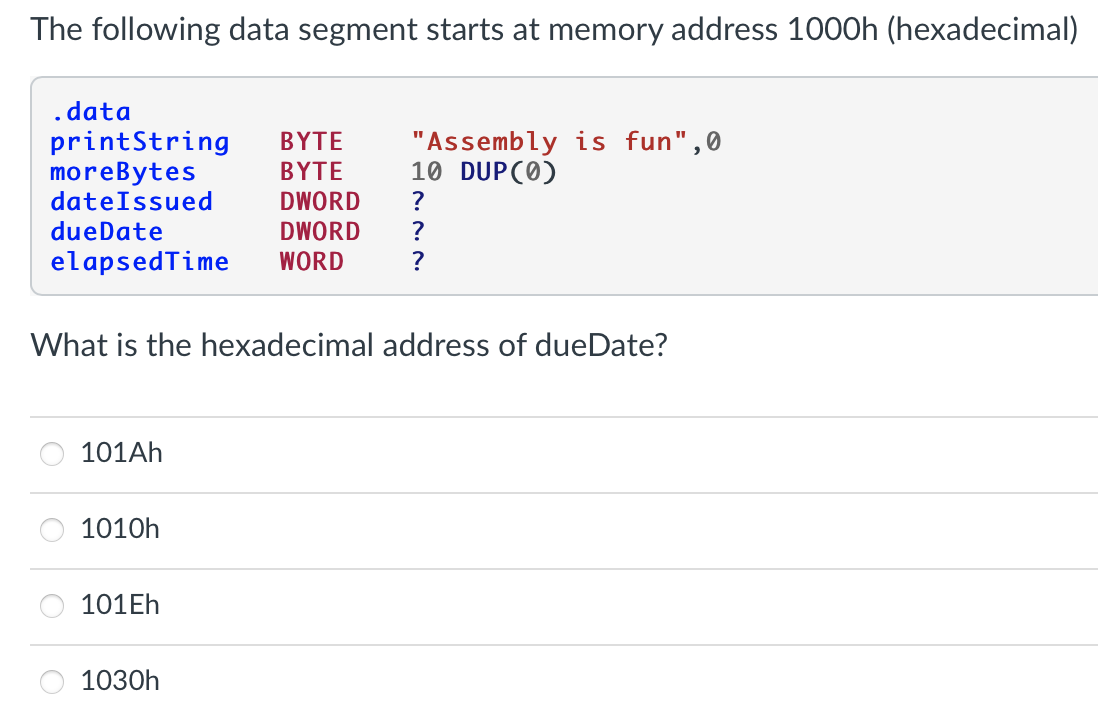Image resolution: width=1098 pixels, height=714 pixels.
Task: Click the dueDate variable name
Action: 107,231
